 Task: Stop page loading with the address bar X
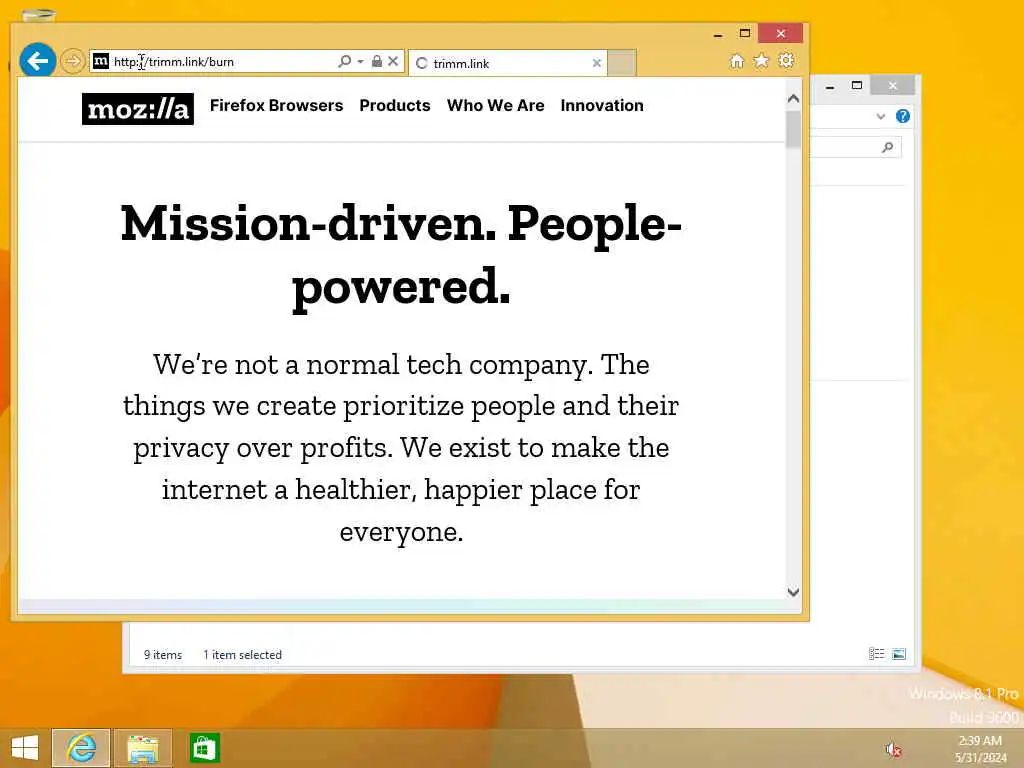(x=393, y=61)
